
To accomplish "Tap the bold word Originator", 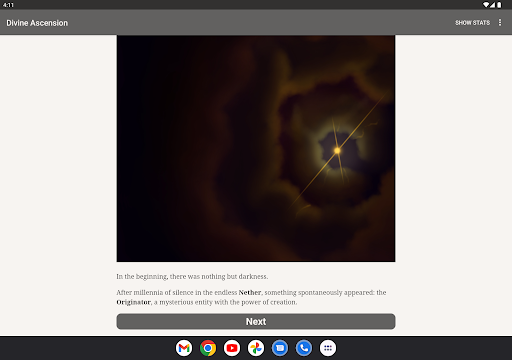I will click(x=133, y=302).
